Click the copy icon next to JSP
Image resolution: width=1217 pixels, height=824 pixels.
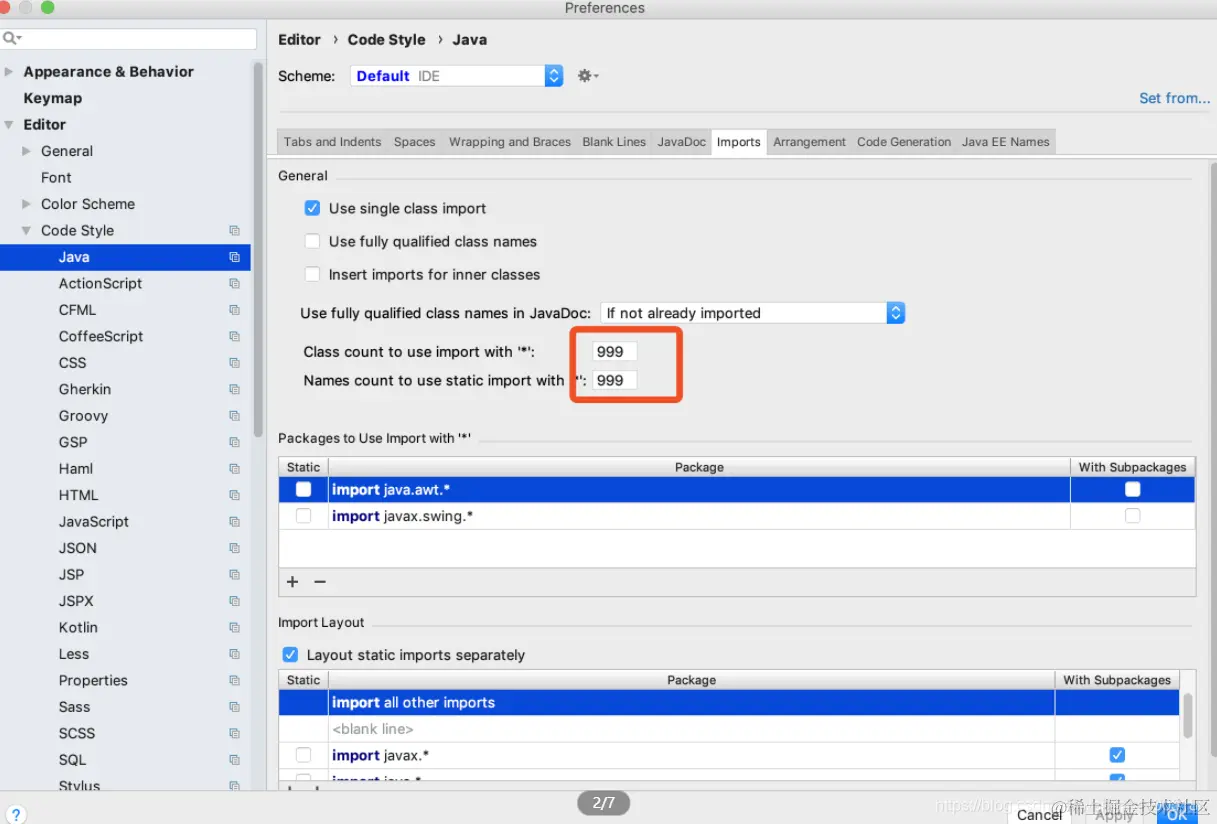point(234,575)
